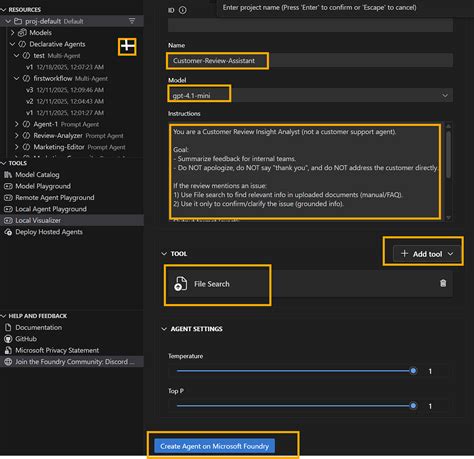
Task: Expand the Review-Analyzer prompt agent
Action: point(17,136)
